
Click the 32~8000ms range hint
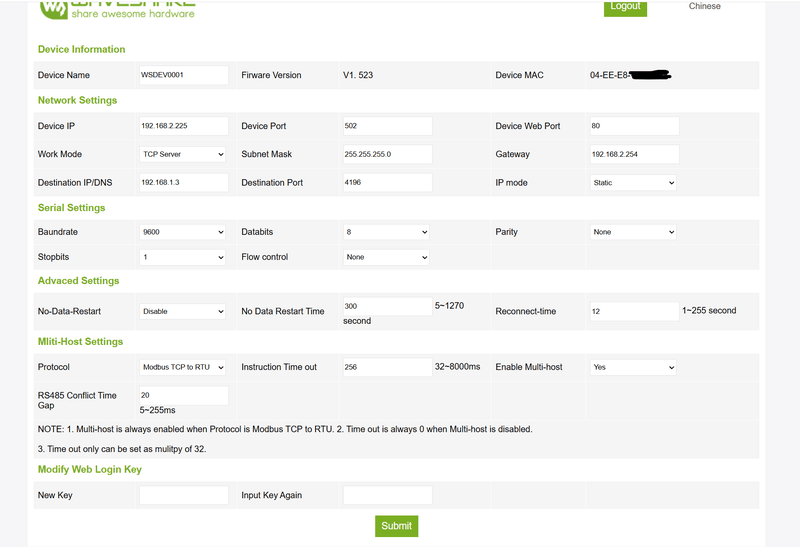[457, 367]
